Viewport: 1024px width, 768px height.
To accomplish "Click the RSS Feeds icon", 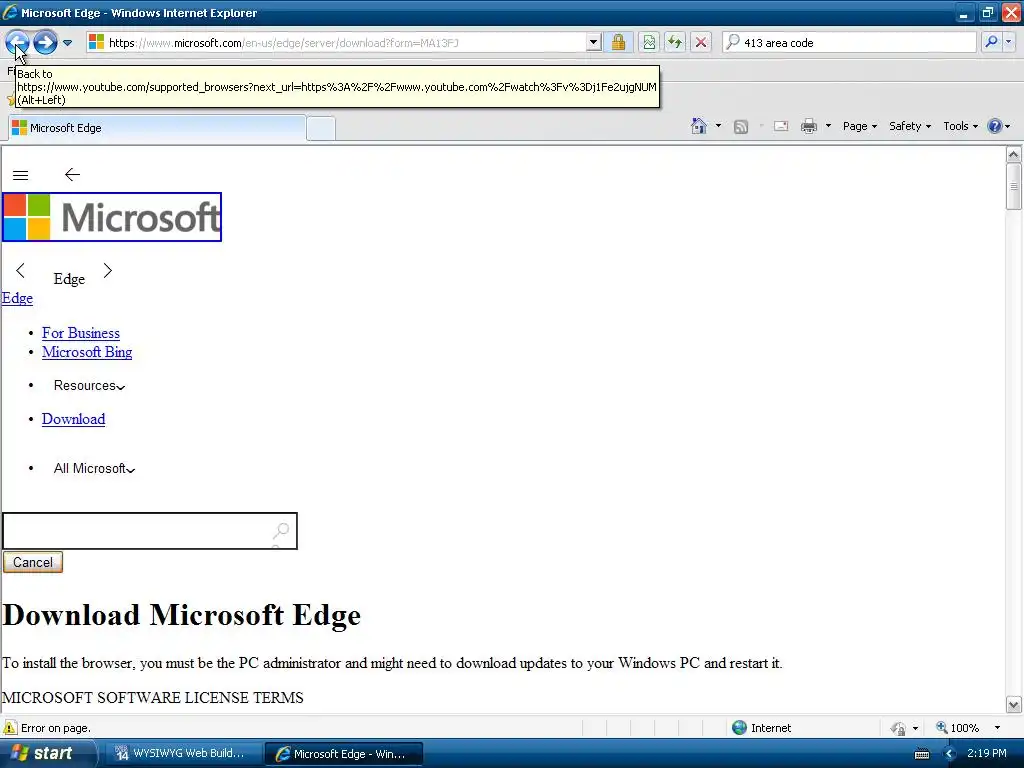I will click(741, 127).
